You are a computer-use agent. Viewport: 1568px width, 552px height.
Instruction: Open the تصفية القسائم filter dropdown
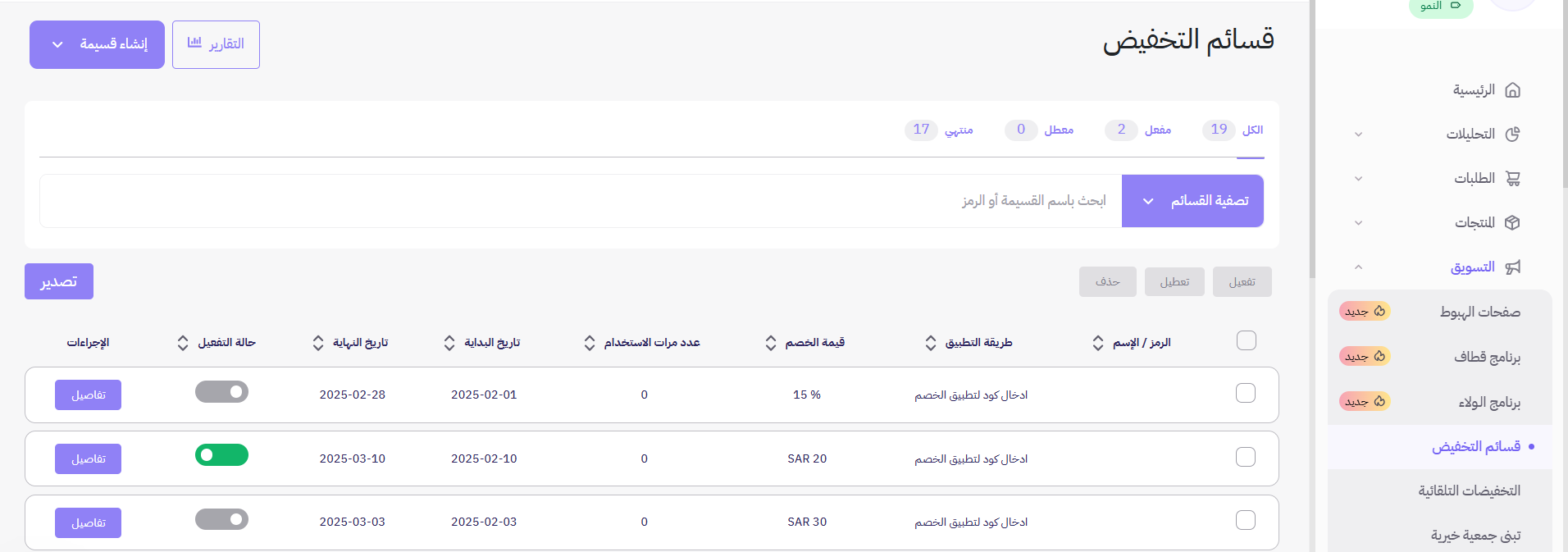point(1192,201)
